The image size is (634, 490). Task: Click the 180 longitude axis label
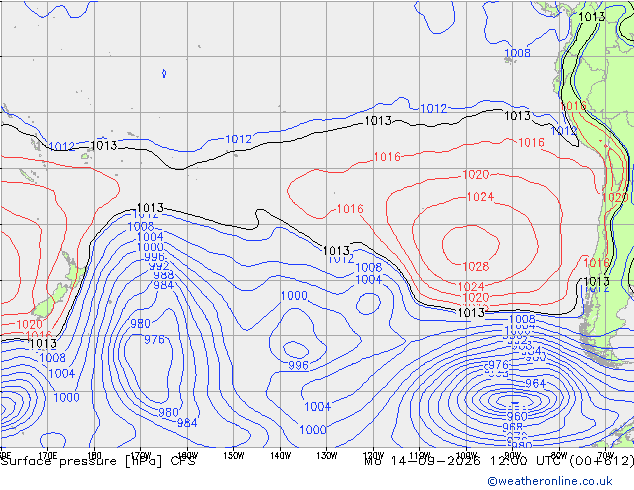click(94, 455)
